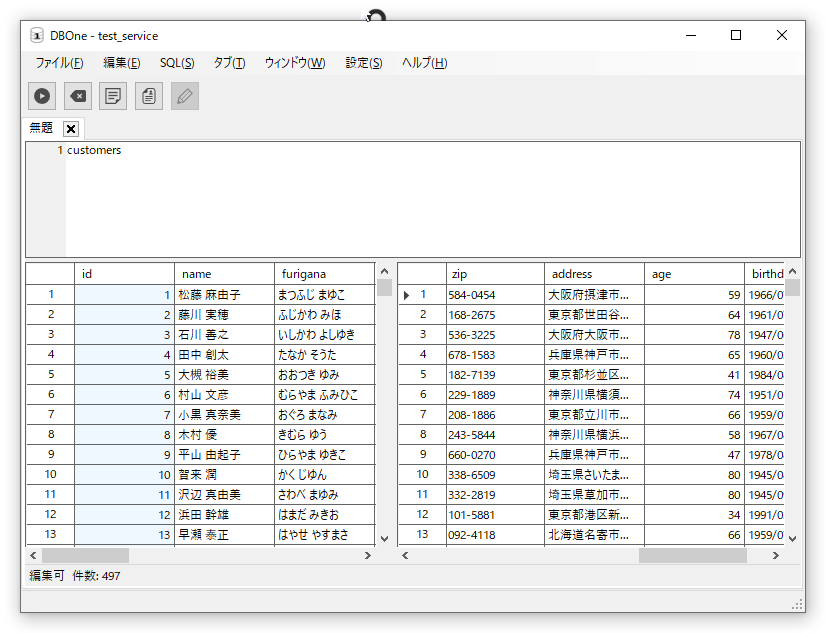Select name cell 田中 創太
The height and width of the screenshot is (633, 826).
point(223,355)
